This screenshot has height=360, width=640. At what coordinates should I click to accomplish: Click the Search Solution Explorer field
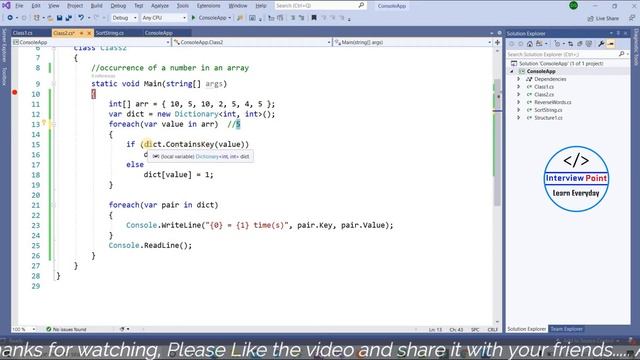tap(567, 54)
